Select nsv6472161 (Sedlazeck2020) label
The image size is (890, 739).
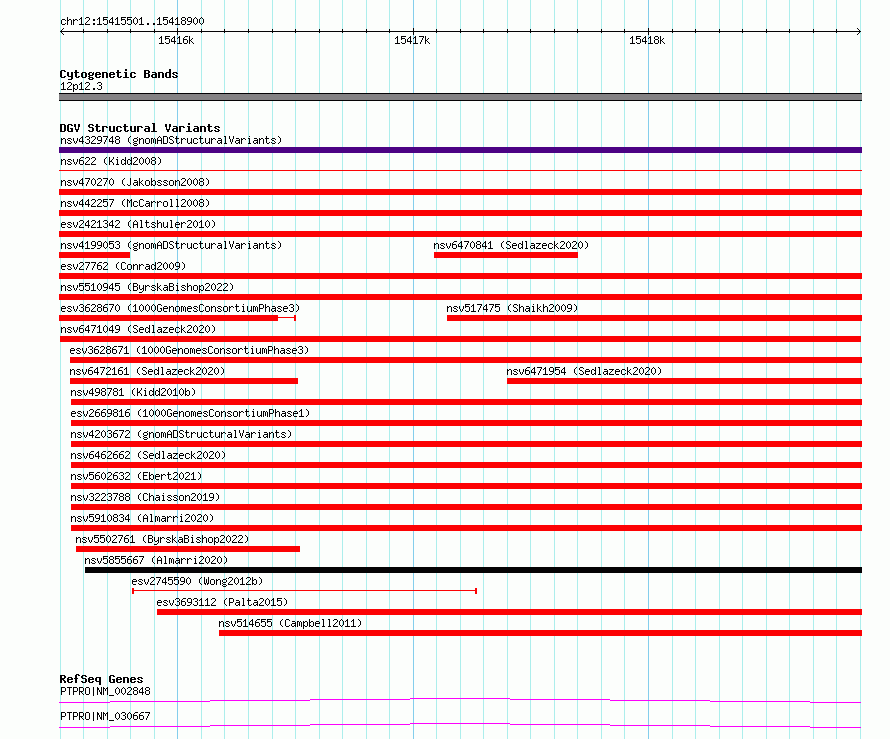click(147, 371)
